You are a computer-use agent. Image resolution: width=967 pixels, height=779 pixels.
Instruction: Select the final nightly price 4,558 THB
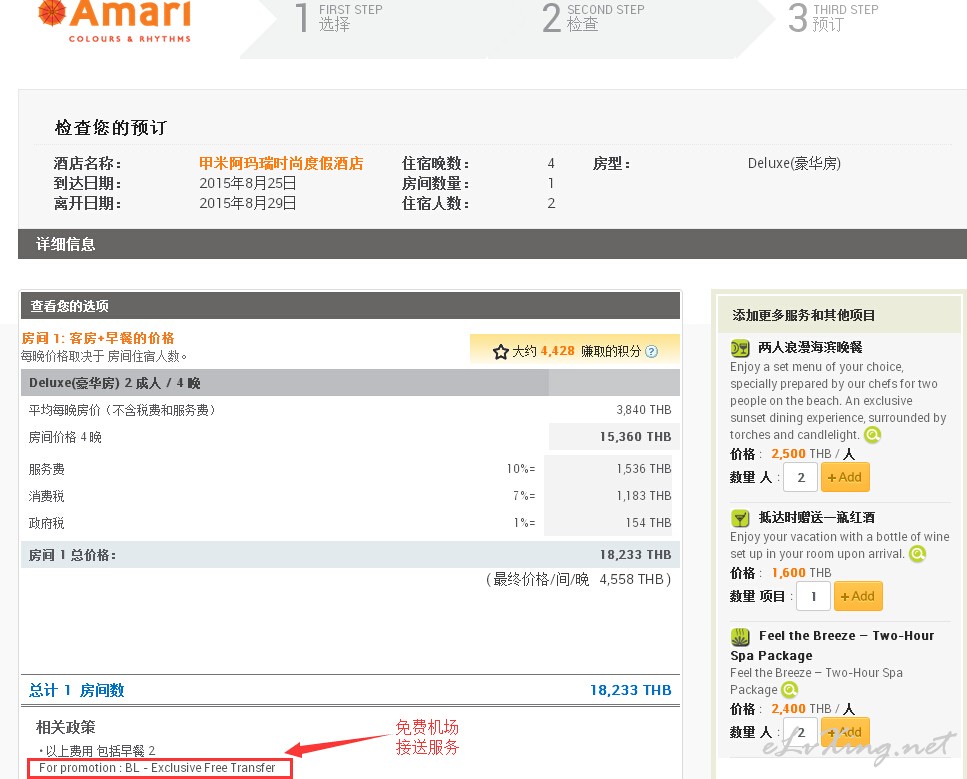(x=632, y=580)
